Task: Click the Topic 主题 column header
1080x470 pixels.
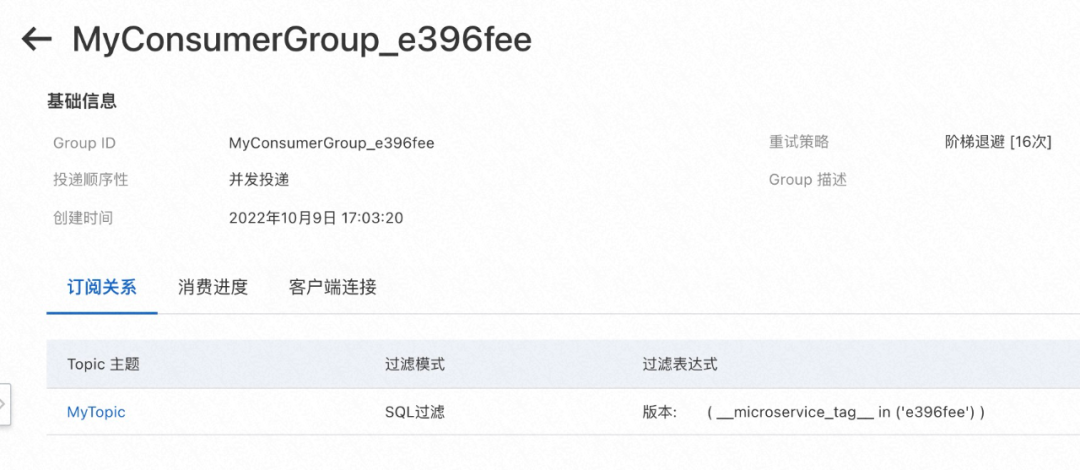Action: [x=103, y=364]
